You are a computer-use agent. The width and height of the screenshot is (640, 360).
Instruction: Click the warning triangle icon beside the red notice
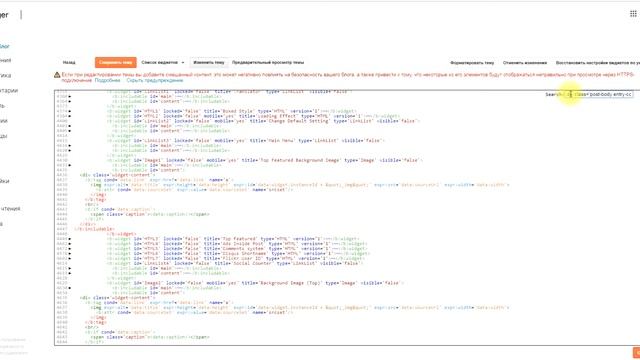(x=57, y=75)
